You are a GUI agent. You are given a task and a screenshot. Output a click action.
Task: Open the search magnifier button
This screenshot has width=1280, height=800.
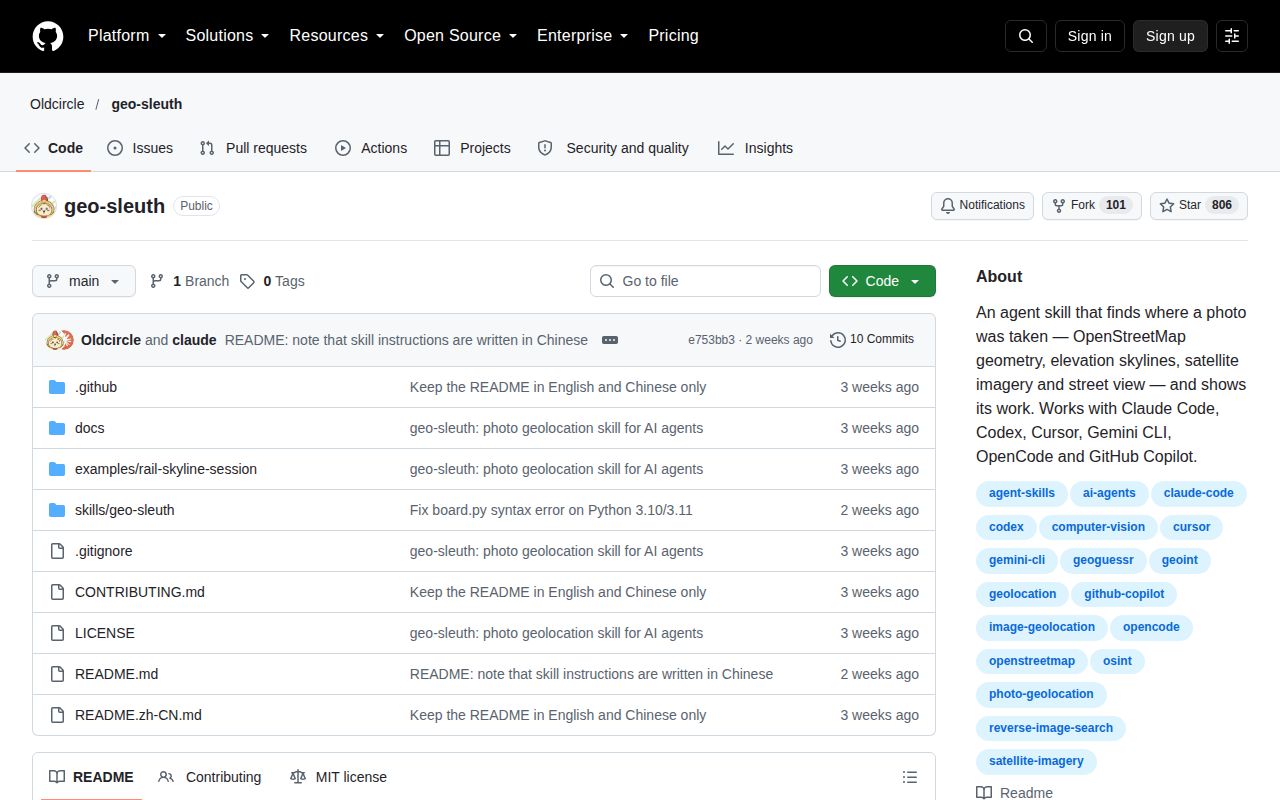tap(1026, 36)
